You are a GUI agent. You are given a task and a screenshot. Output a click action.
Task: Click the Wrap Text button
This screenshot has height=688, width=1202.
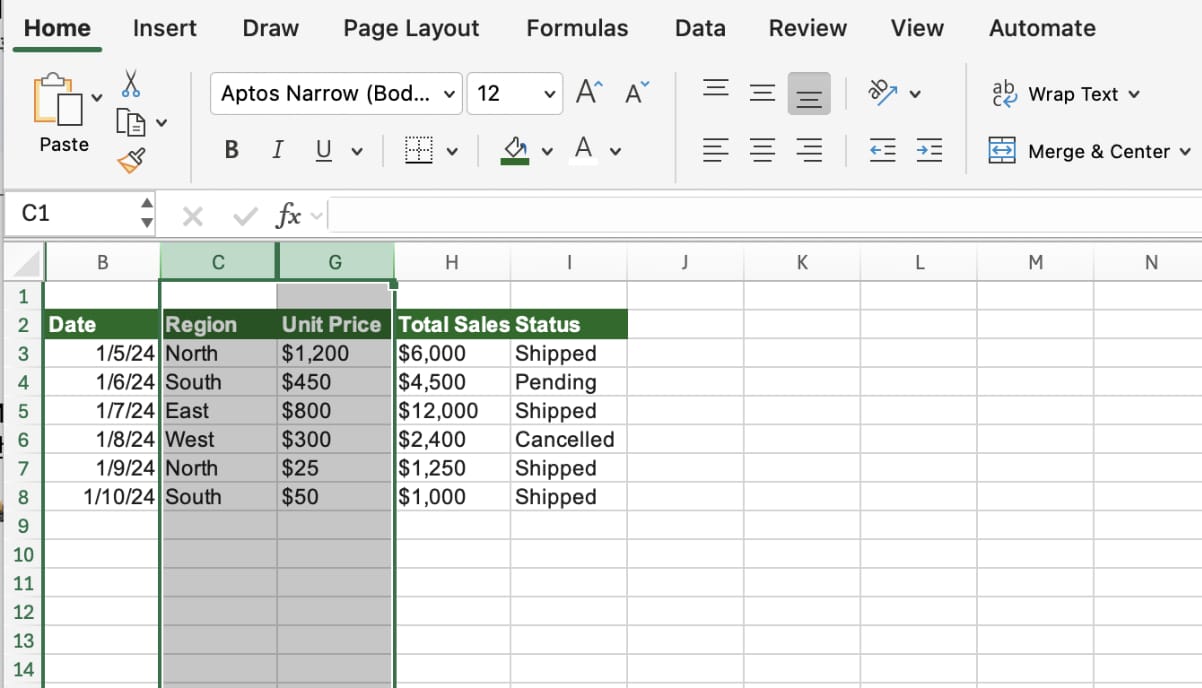(x=1064, y=94)
